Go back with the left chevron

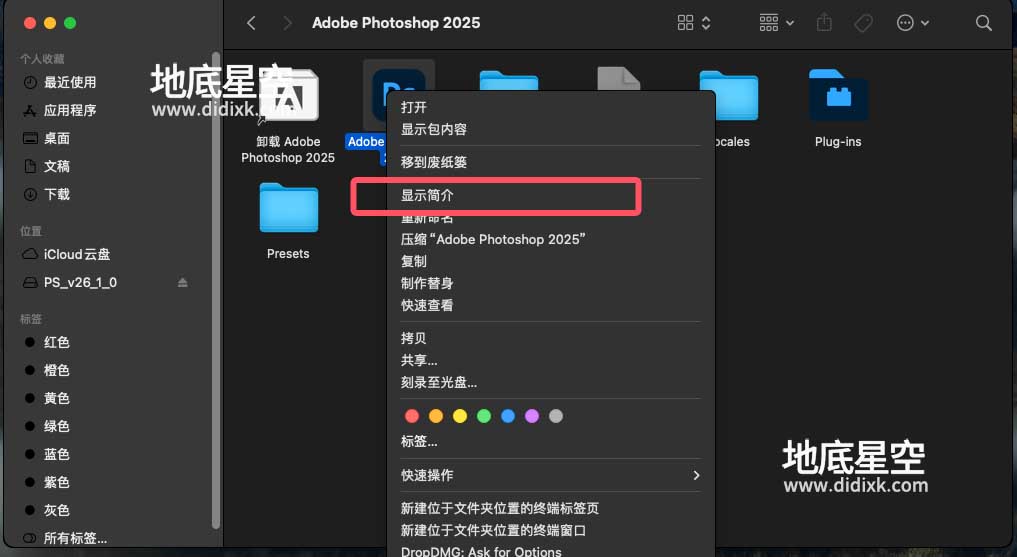pos(252,23)
